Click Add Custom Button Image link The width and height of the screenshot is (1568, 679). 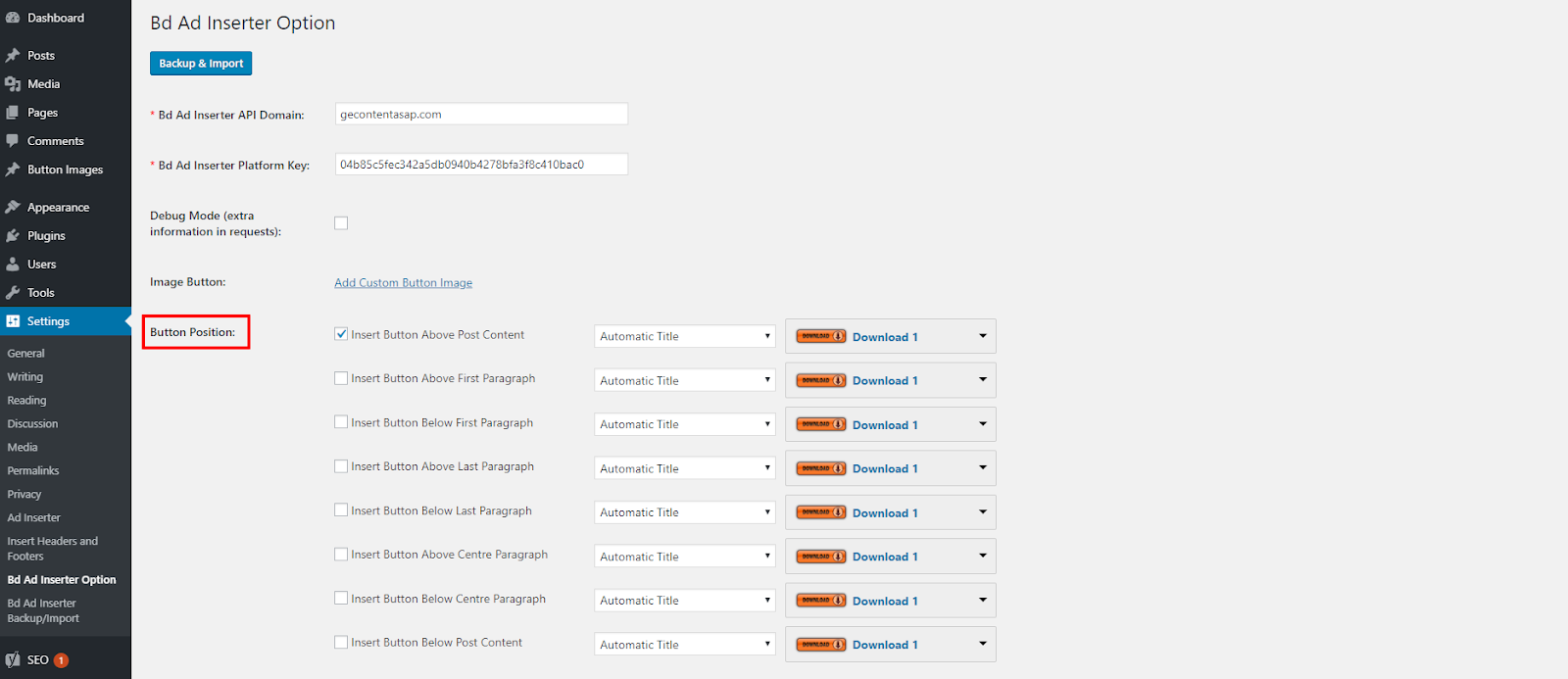(x=403, y=283)
